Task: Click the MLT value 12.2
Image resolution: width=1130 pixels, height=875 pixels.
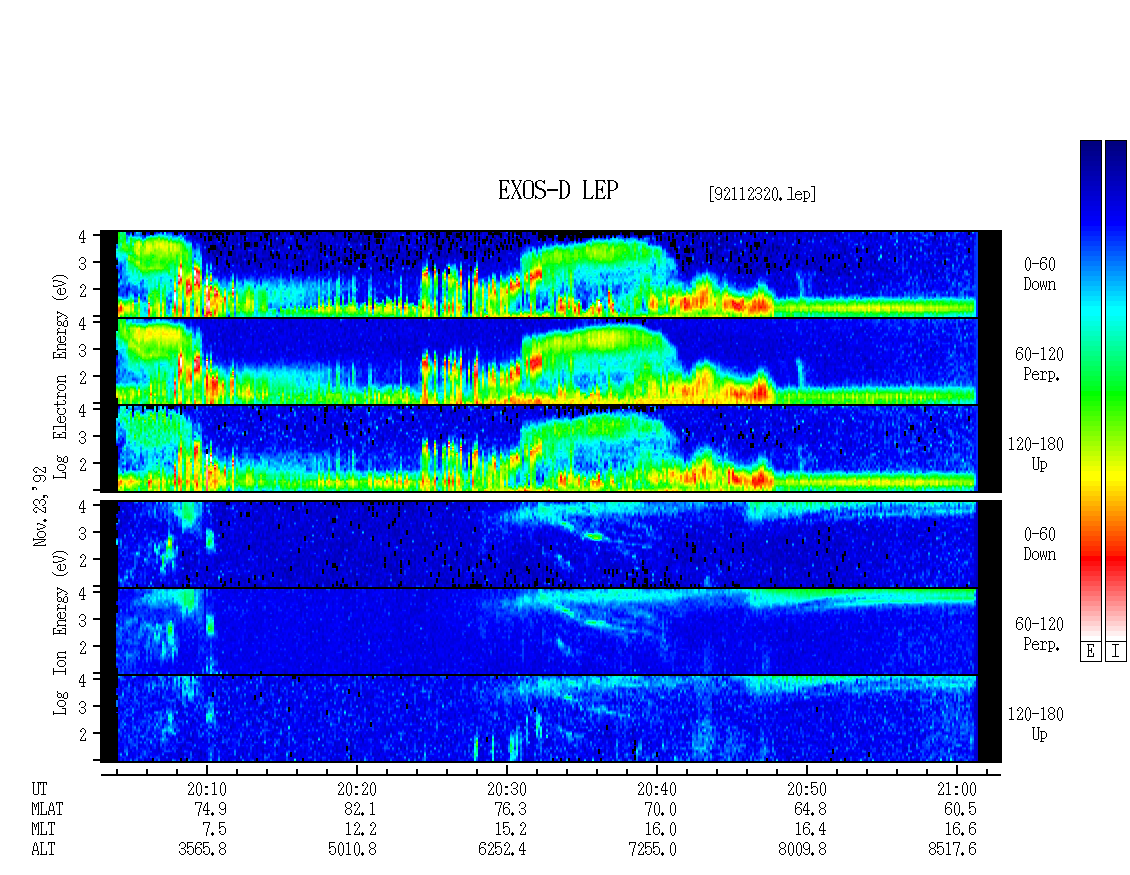Action: (x=360, y=830)
